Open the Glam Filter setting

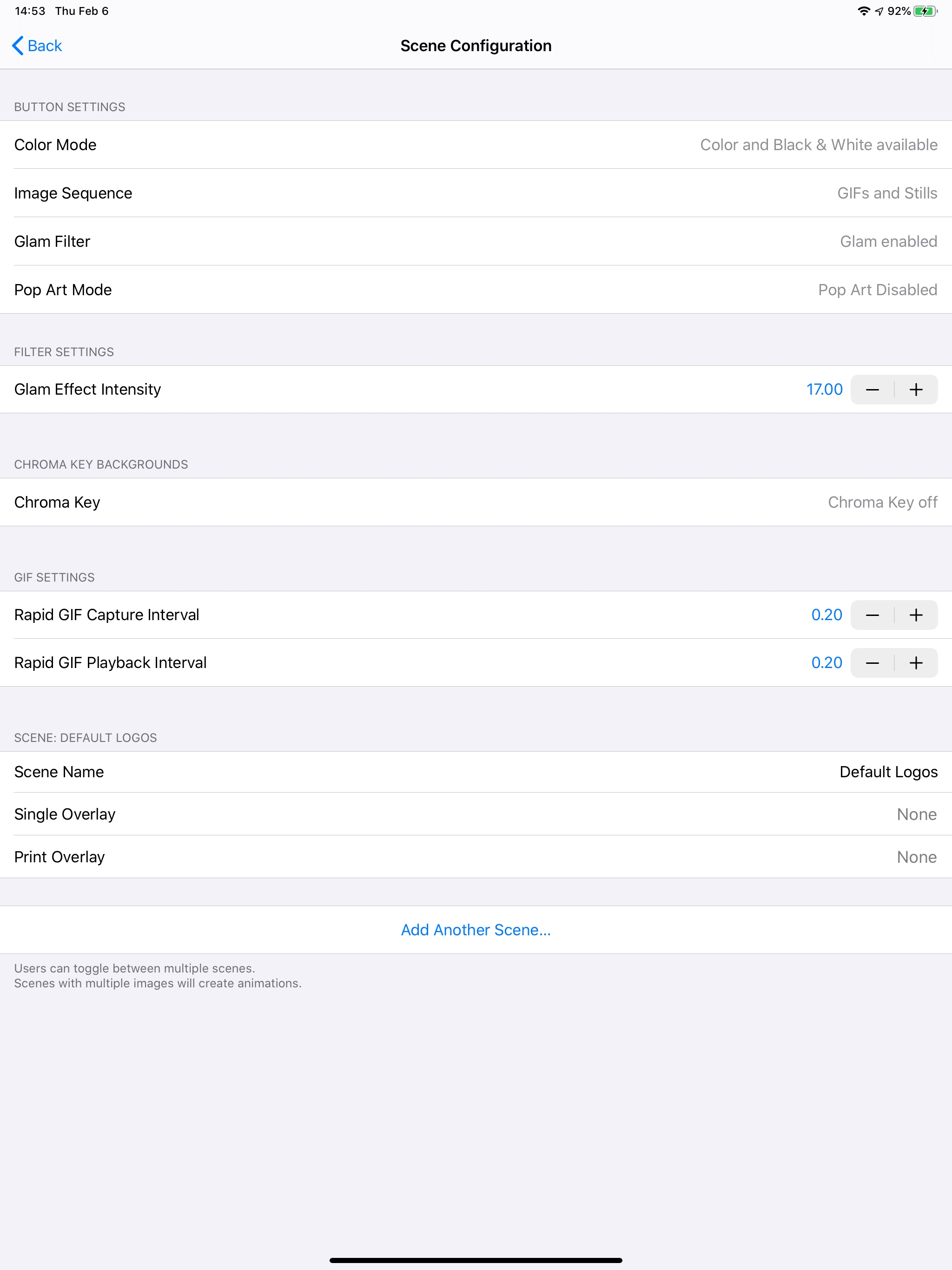point(476,241)
